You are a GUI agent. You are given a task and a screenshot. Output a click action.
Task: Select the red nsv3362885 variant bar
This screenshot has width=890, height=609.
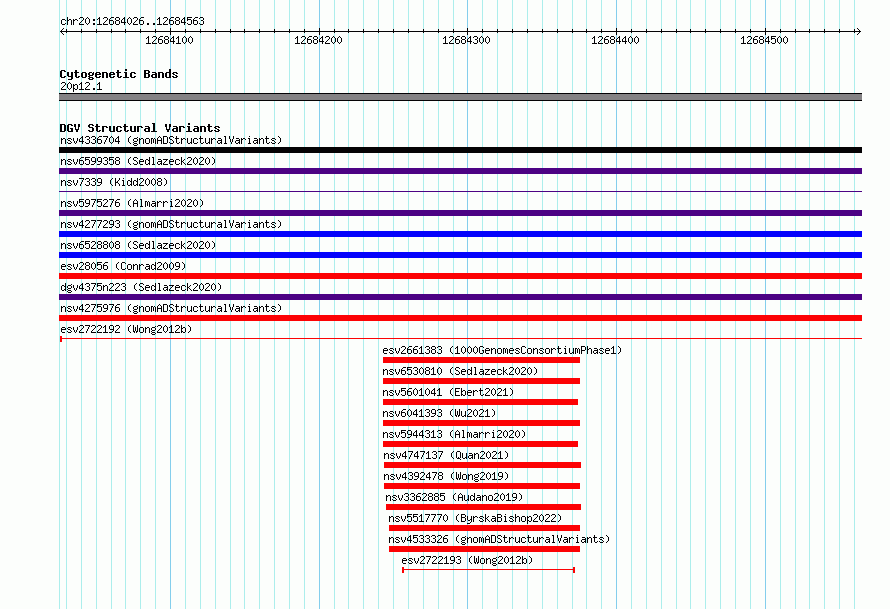point(484,507)
